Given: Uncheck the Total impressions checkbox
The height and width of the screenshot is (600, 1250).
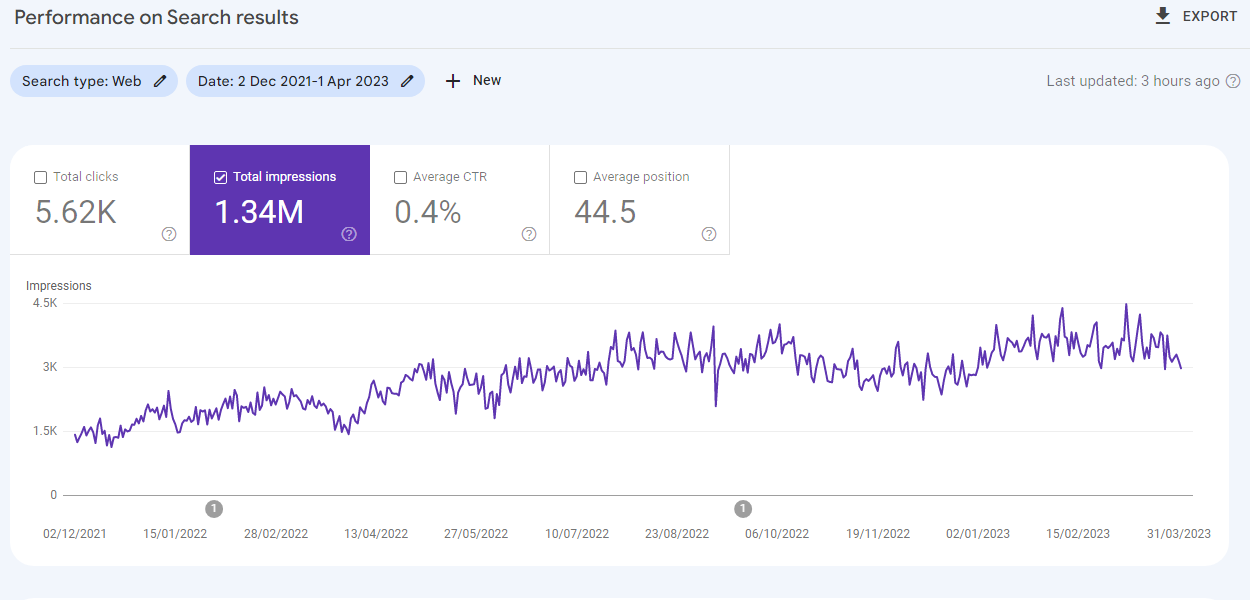Looking at the screenshot, I should tap(221, 177).
